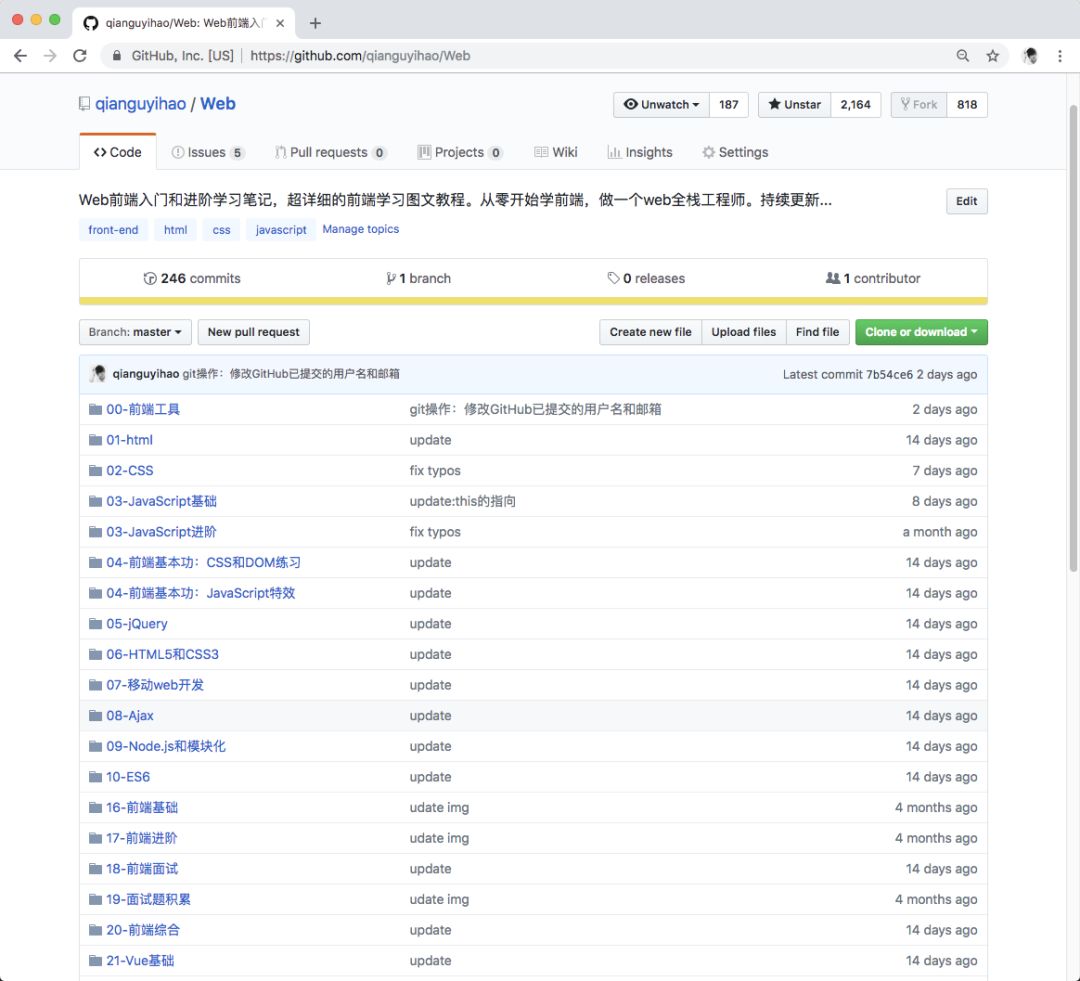Select the javascript topic tag
The height and width of the screenshot is (981, 1080).
(281, 230)
